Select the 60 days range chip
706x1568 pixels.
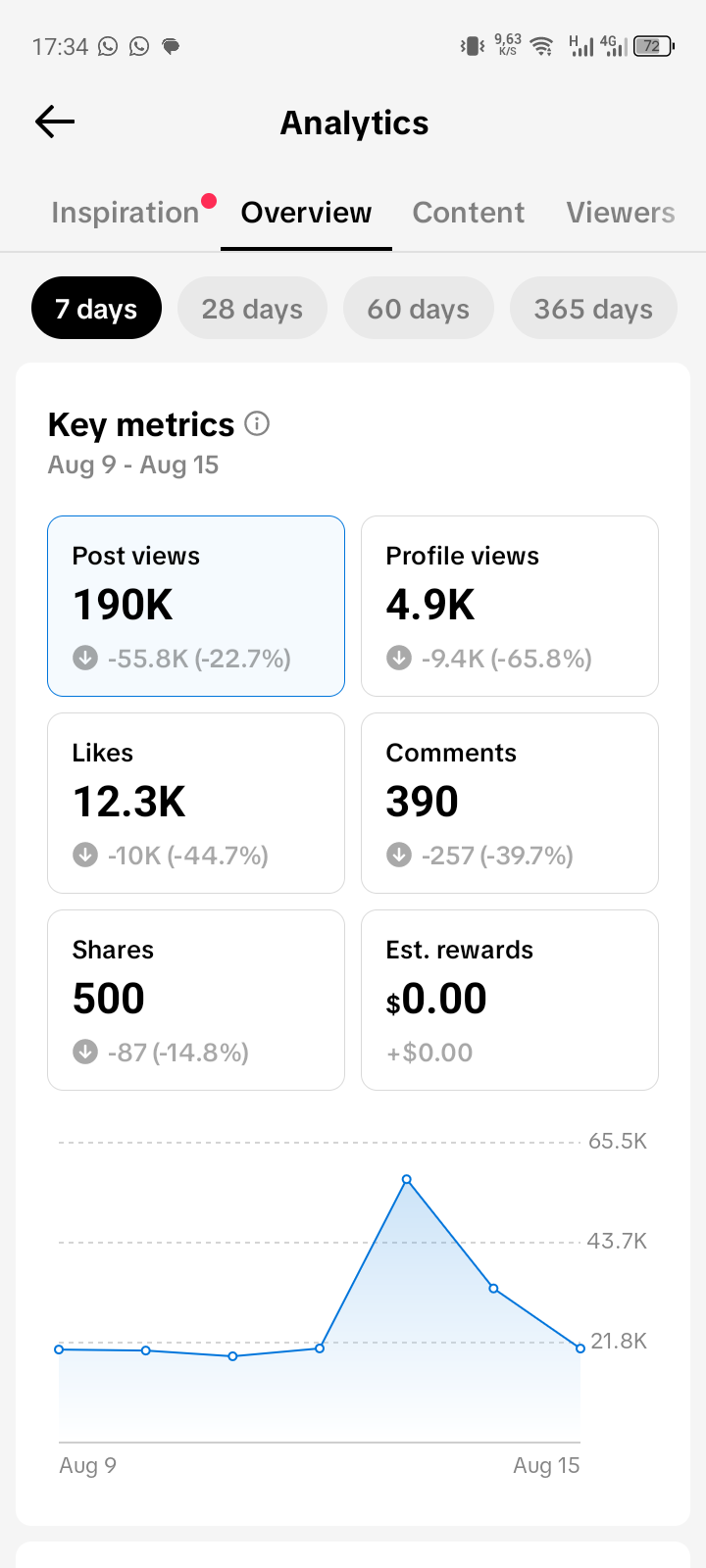[419, 308]
